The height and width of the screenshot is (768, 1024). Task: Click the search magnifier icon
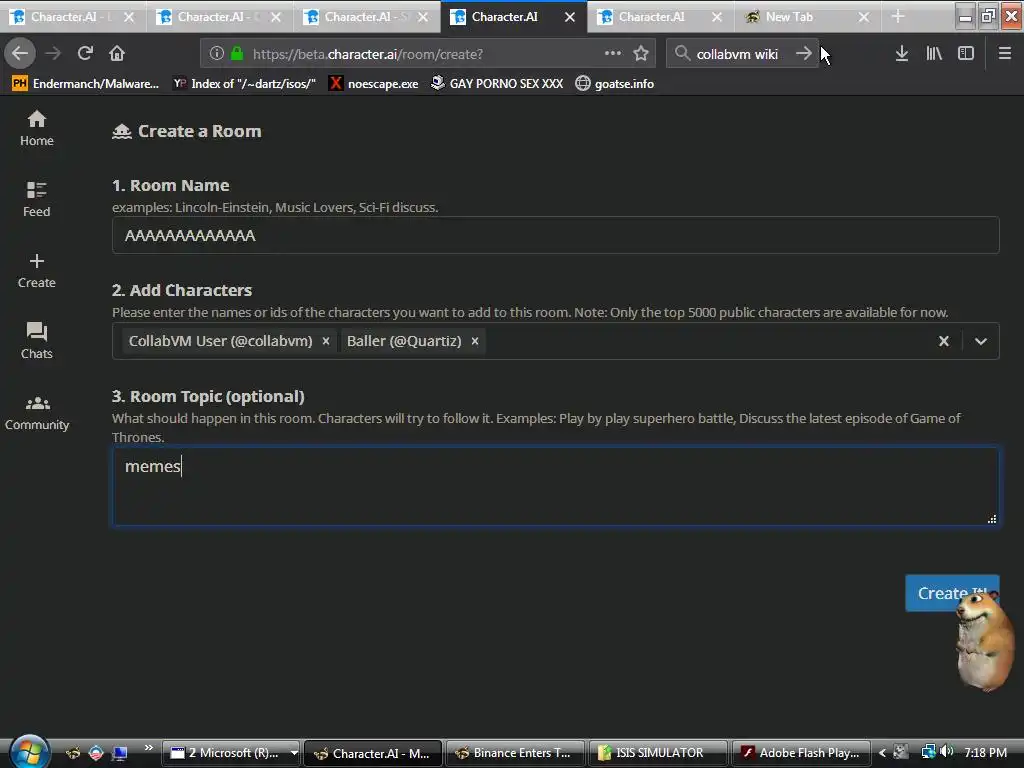point(682,54)
